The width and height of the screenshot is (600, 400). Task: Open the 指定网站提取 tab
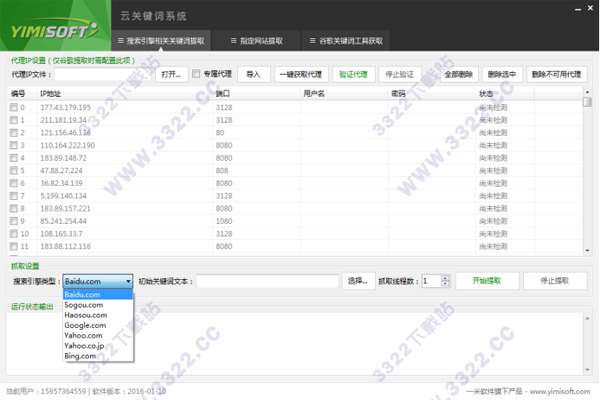point(257,41)
